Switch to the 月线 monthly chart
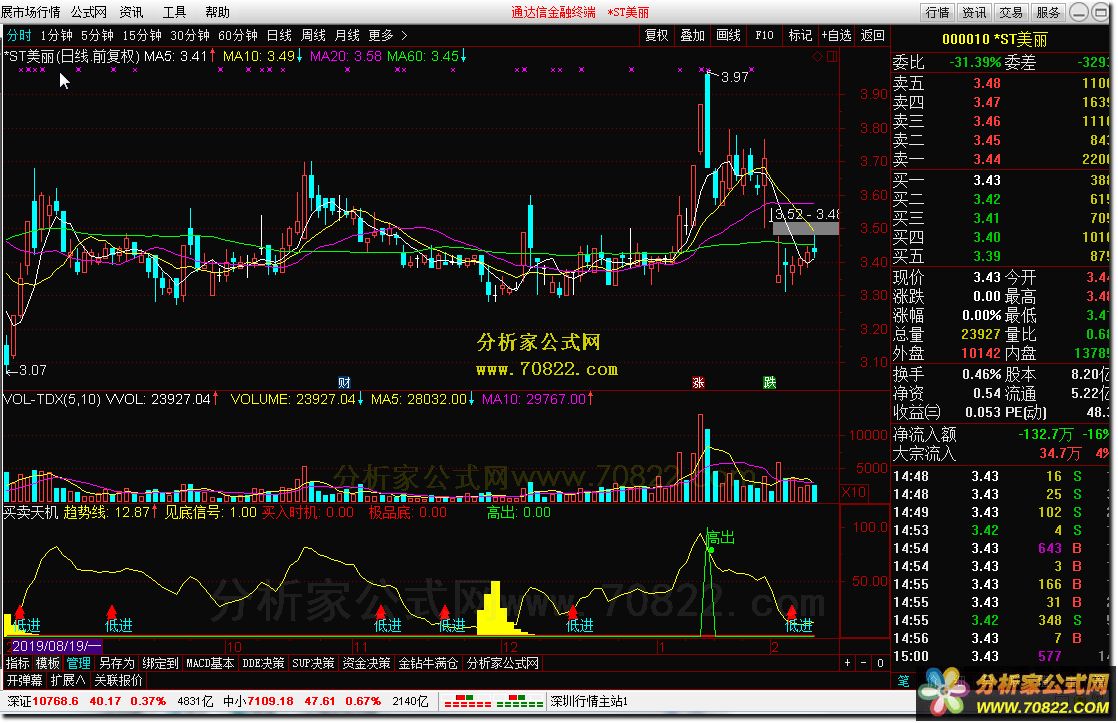The height and width of the screenshot is (723, 1118). pyautogui.click(x=347, y=35)
